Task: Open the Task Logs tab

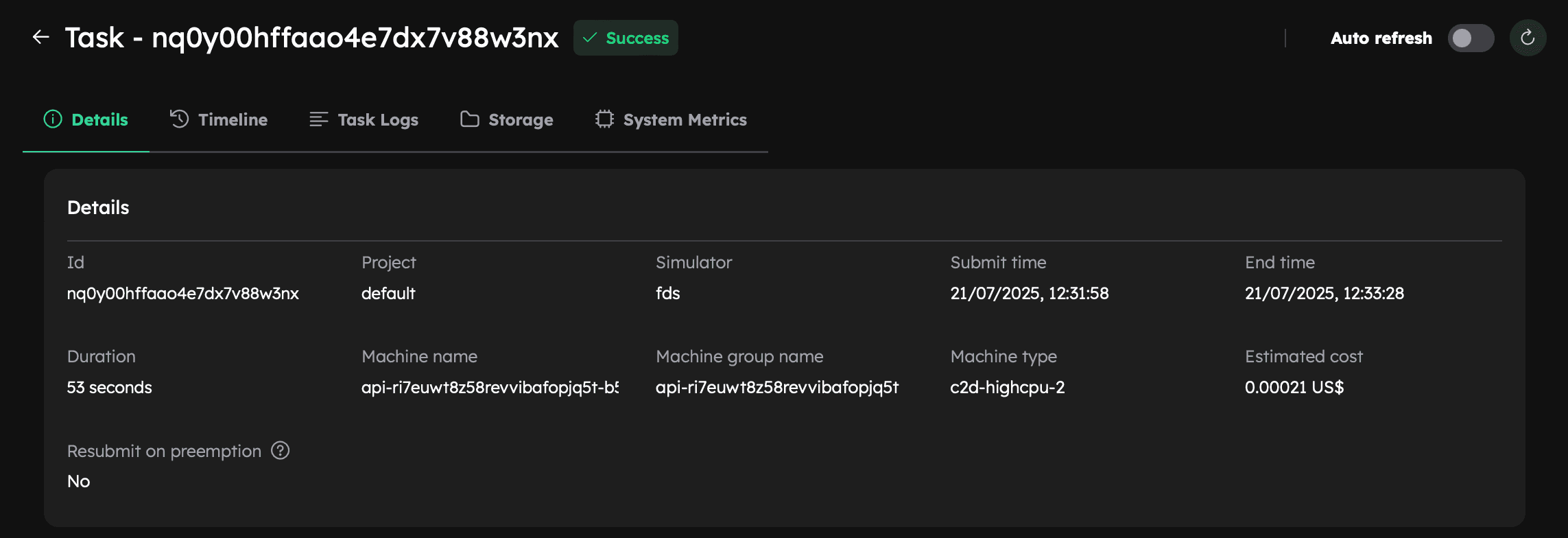Action: click(x=377, y=119)
